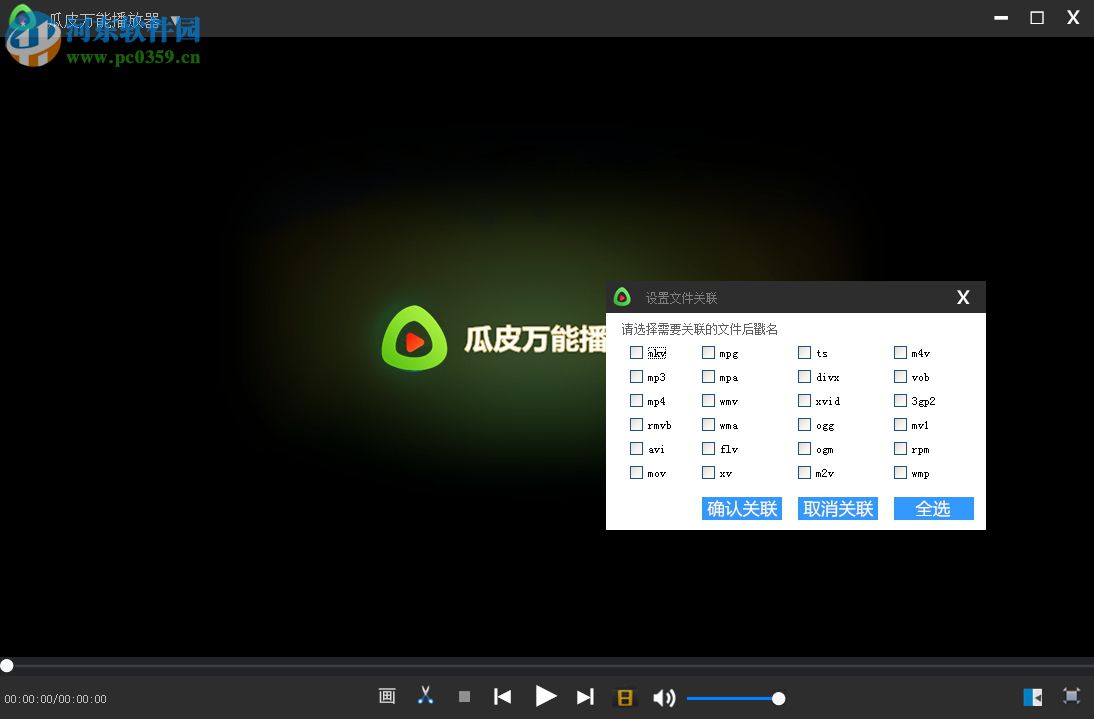The image size is (1094, 719).
Task: Toggle fullscreen with the bottom-right icon
Action: [x=1071, y=696]
